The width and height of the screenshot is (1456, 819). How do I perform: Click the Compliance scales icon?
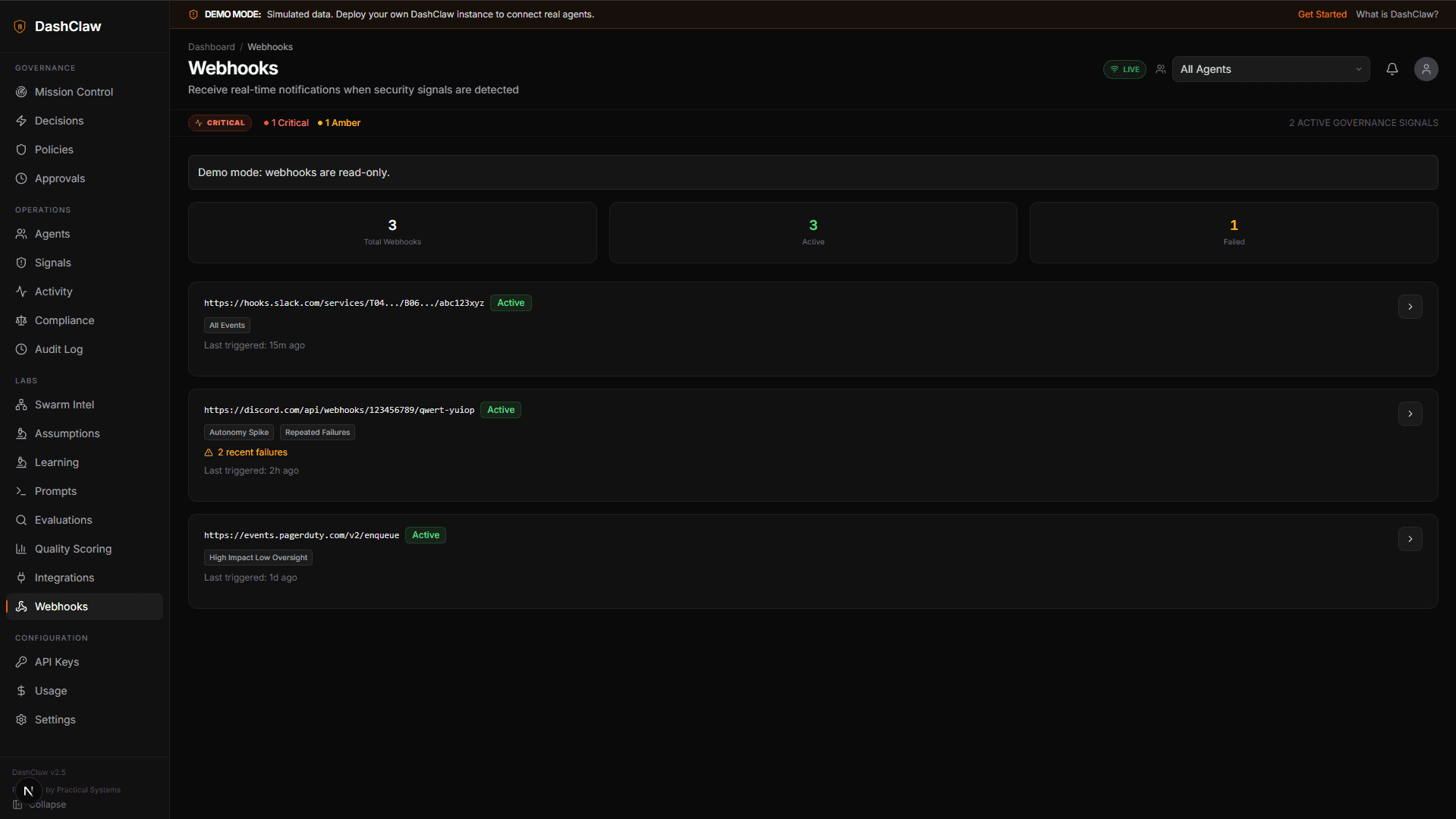21,320
